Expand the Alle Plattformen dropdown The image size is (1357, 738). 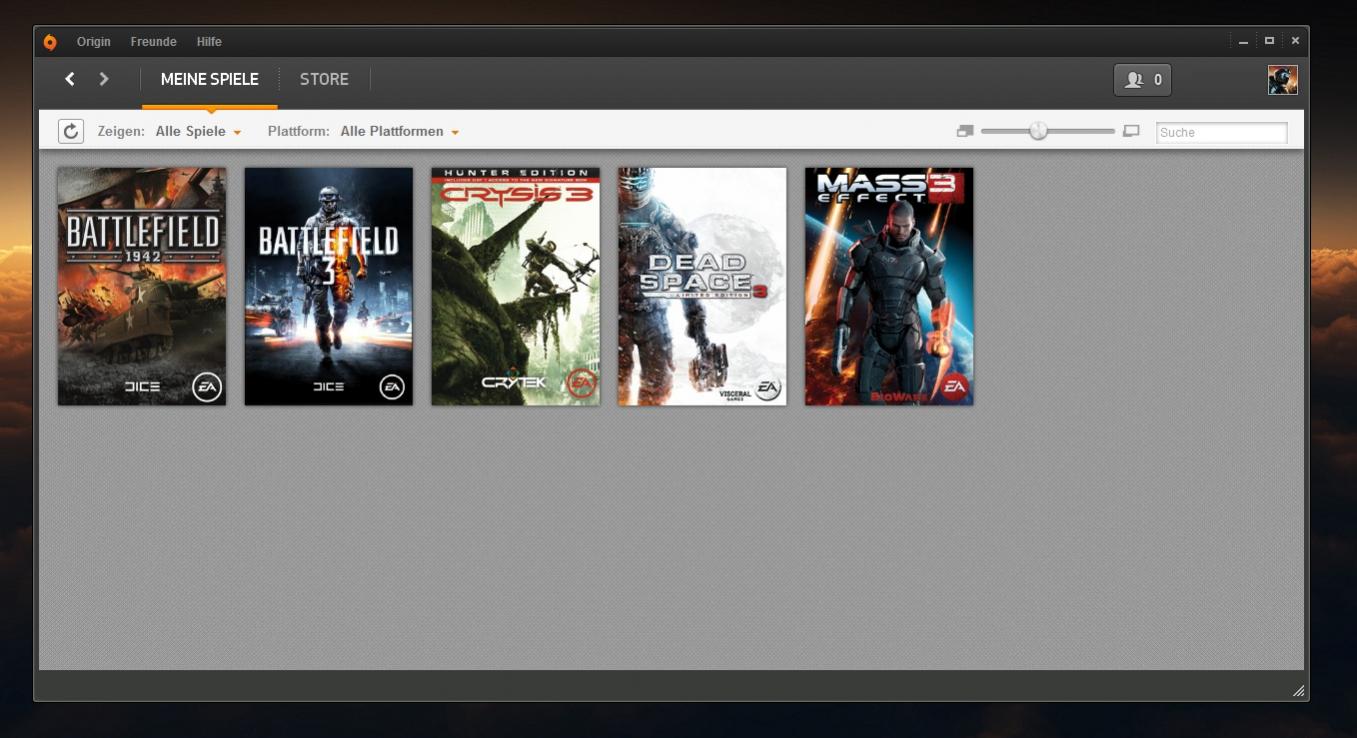pos(400,131)
